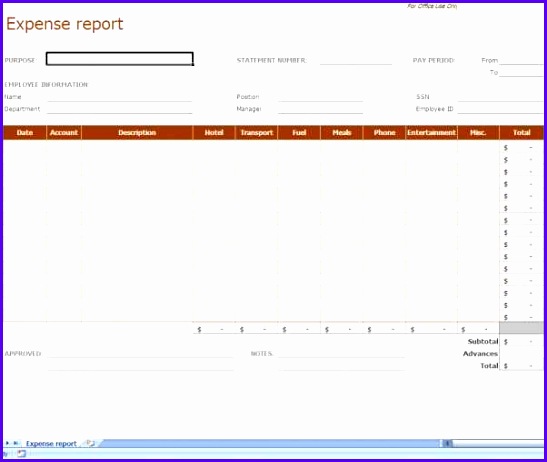This screenshot has width=547, height=462.
Task: Jump to the last sheet using the arrow
Action: coord(16,443)
